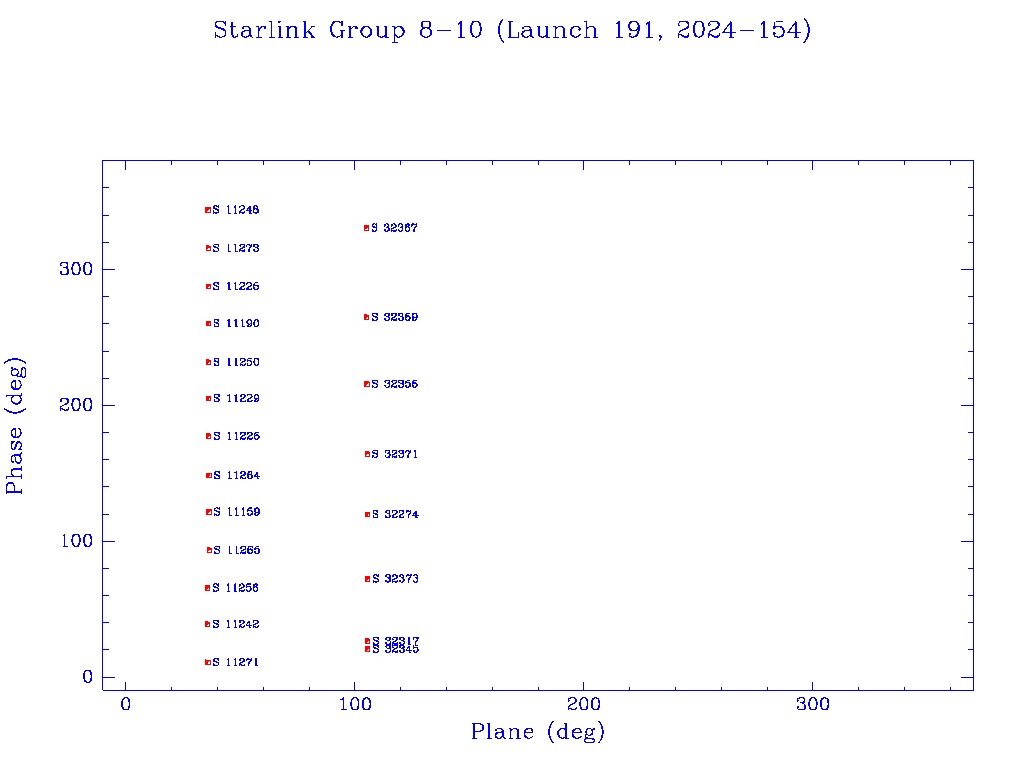This screenshot has height=768, width=1024.
Task: Click the "S 11248" satellite label
Action: [236, 210]
